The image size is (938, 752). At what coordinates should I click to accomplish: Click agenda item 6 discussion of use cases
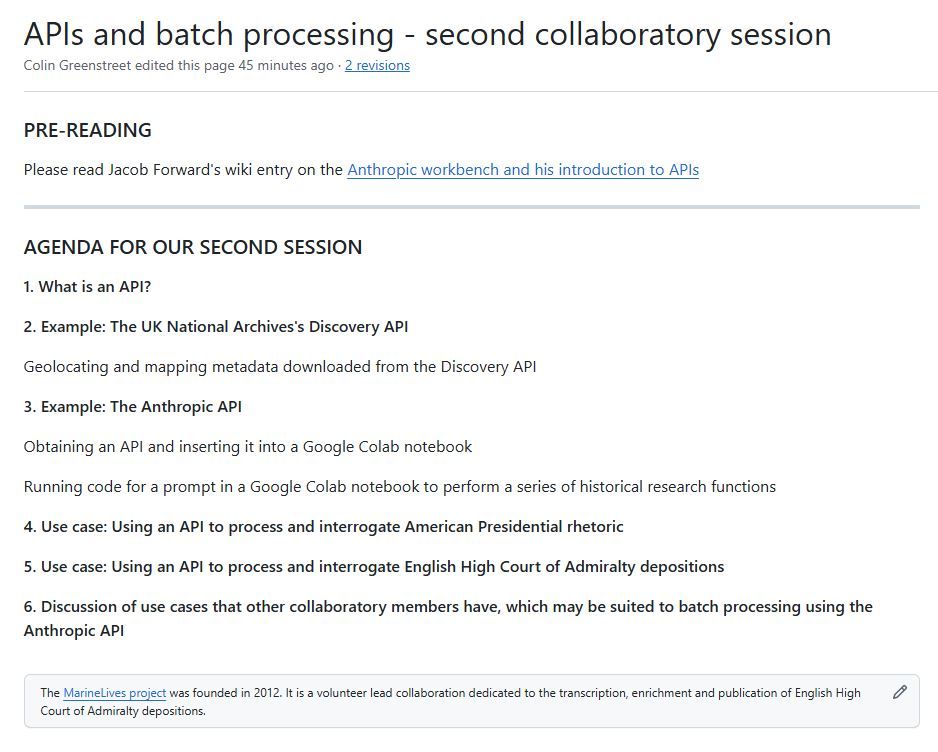[x=448, y=618]
